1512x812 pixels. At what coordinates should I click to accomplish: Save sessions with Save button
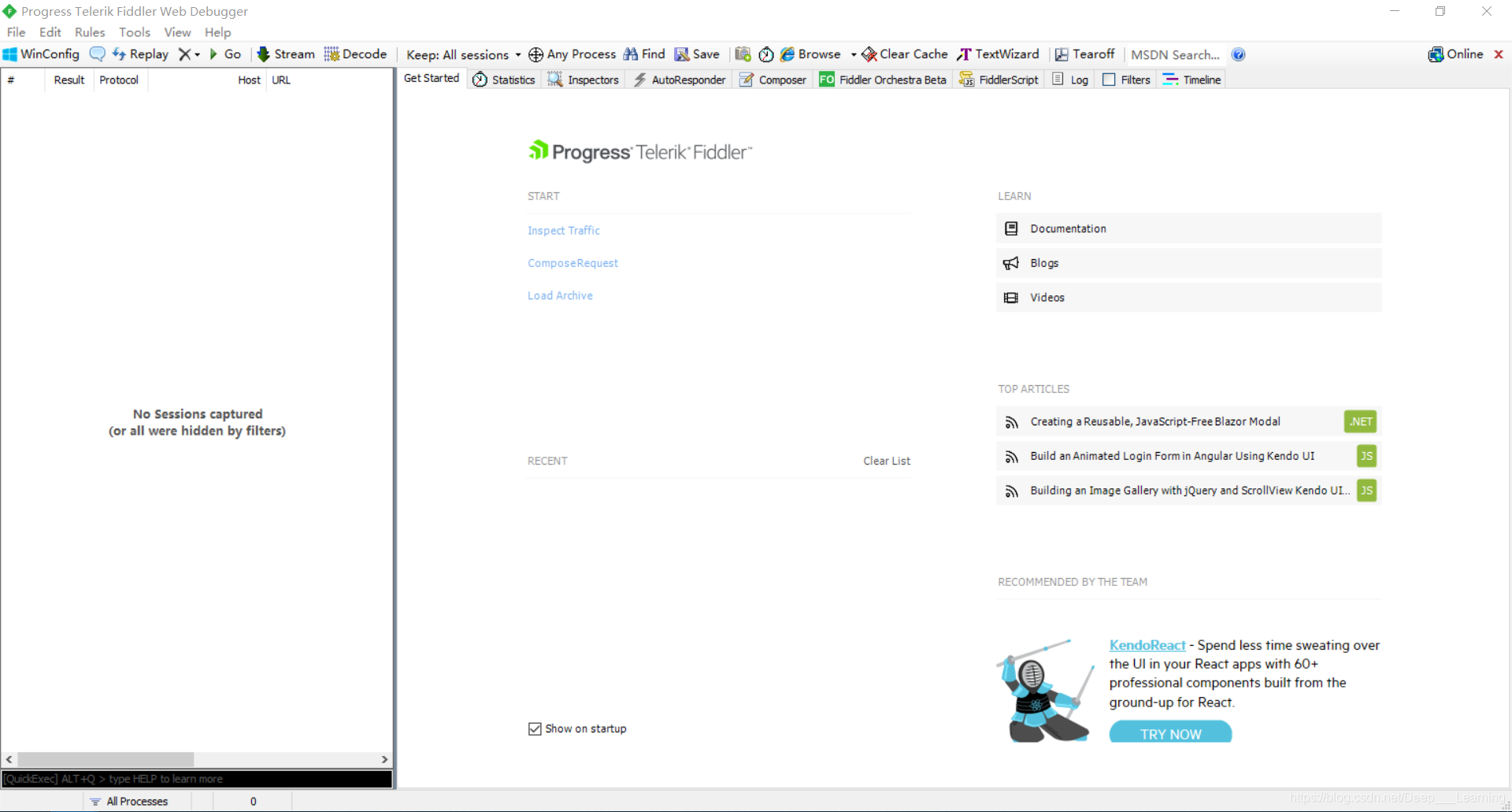[697, 54]
